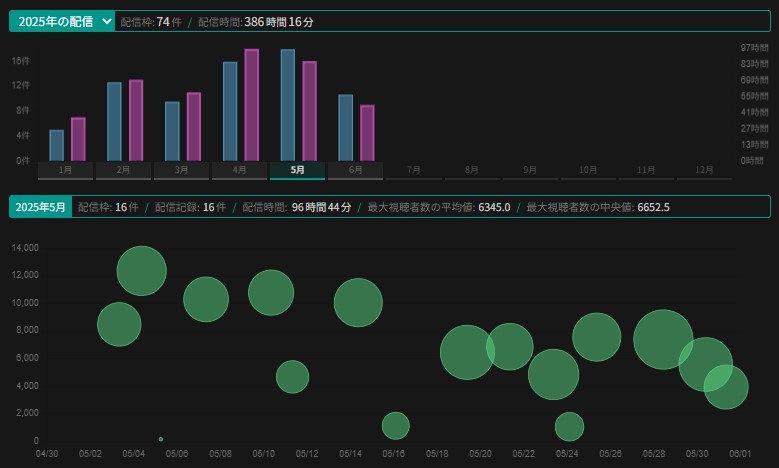Click the 2025年5月 header label
Image resolution: width=779 pixels, height=468 pixels.
click(x=41, y=207)
